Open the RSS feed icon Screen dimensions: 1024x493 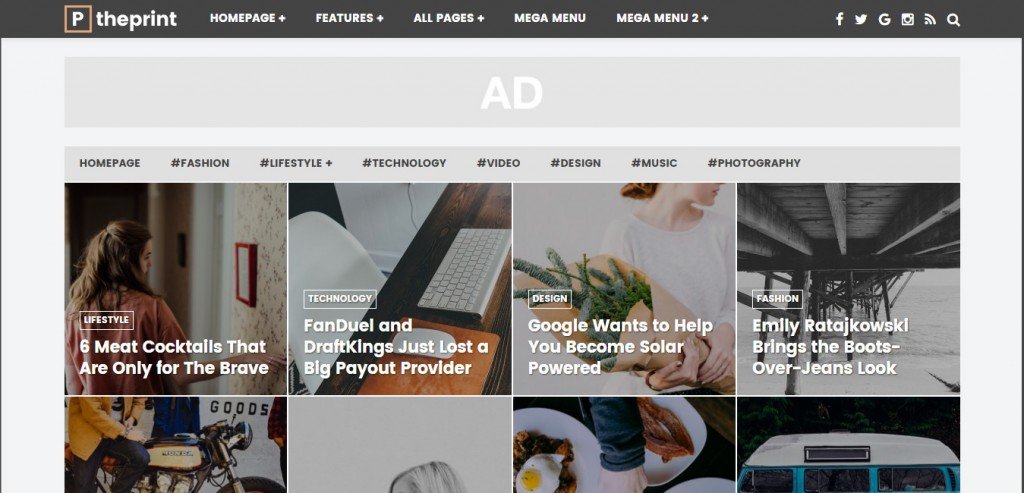point(930,19)
